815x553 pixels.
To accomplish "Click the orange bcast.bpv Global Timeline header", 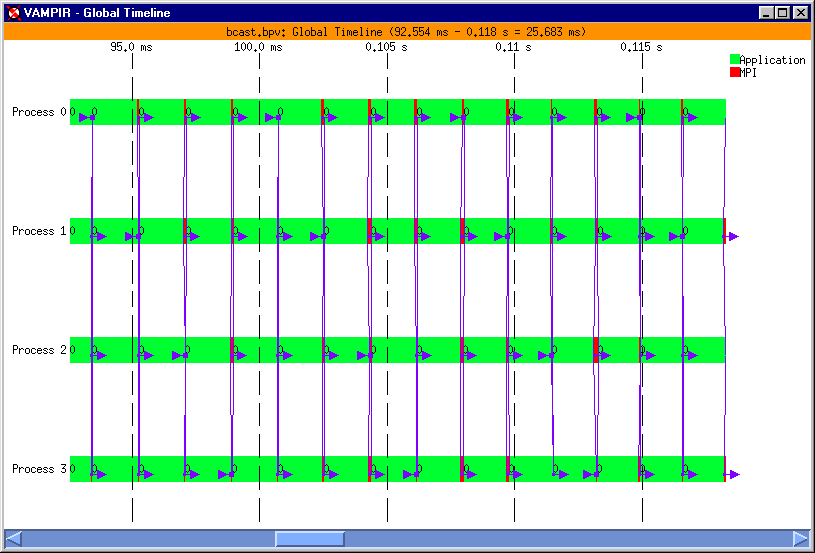I will 407,32.
